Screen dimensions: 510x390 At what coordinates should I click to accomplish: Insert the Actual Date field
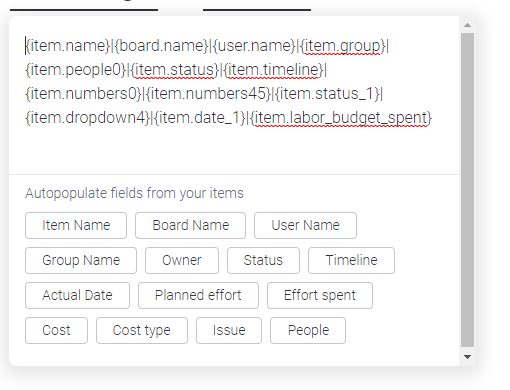point(77,295)
